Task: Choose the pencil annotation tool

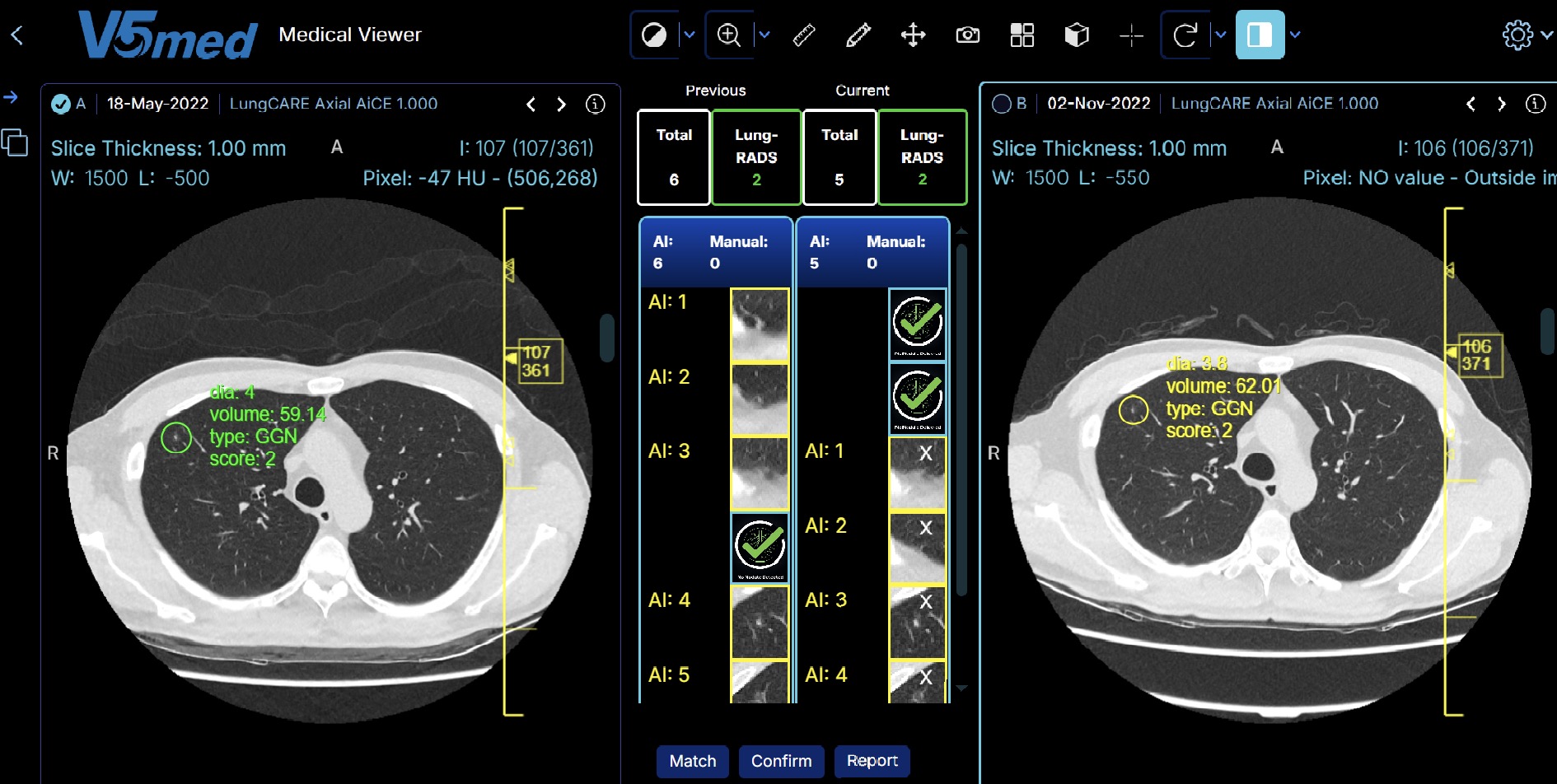Action: click(x=858, y=35)
